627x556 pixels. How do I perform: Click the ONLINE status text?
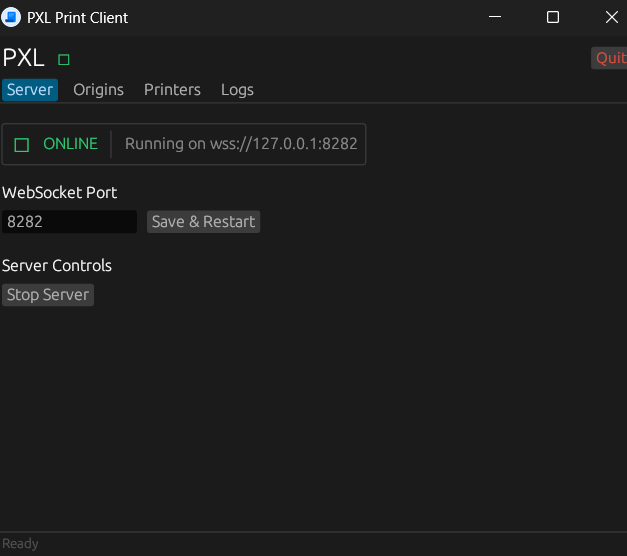[x=70, y=144]
